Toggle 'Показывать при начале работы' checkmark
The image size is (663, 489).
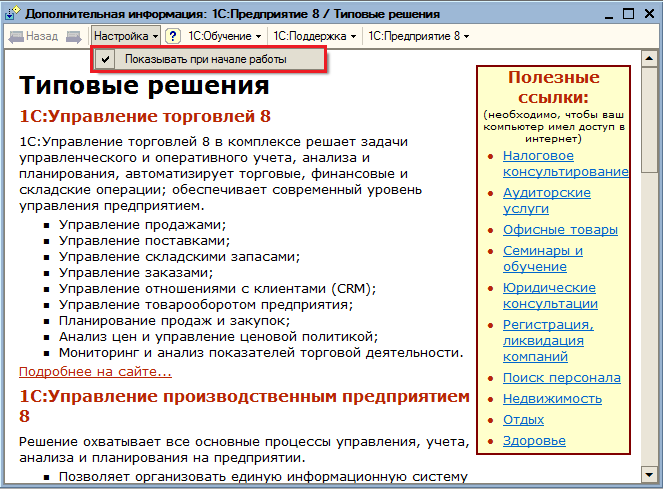(105, 59)
